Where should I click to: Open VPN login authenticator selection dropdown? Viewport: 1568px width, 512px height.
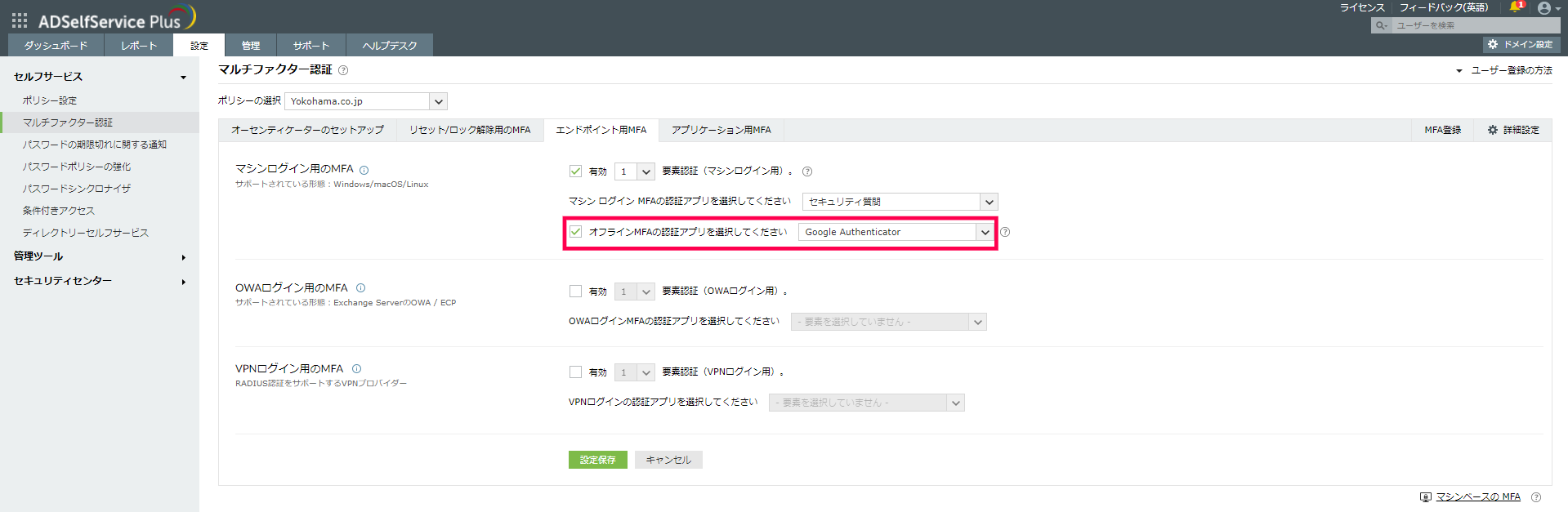(867, 403)
